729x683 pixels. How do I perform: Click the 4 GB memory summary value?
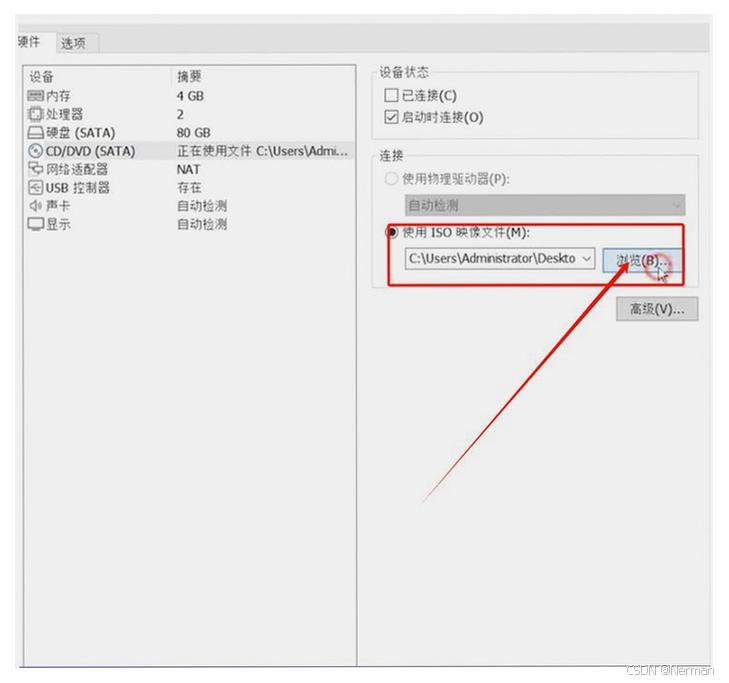coord(190,96)
